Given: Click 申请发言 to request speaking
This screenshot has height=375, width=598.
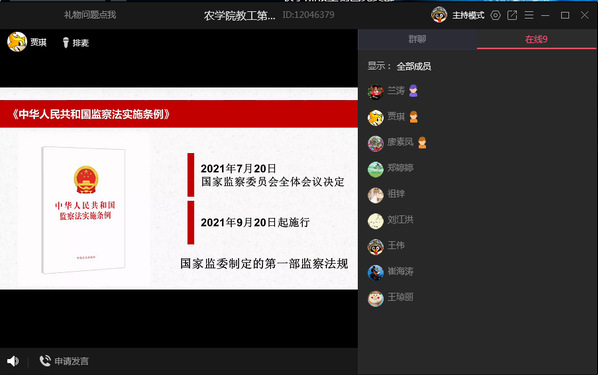Looking at the screenshot, I should coord(71,361).
